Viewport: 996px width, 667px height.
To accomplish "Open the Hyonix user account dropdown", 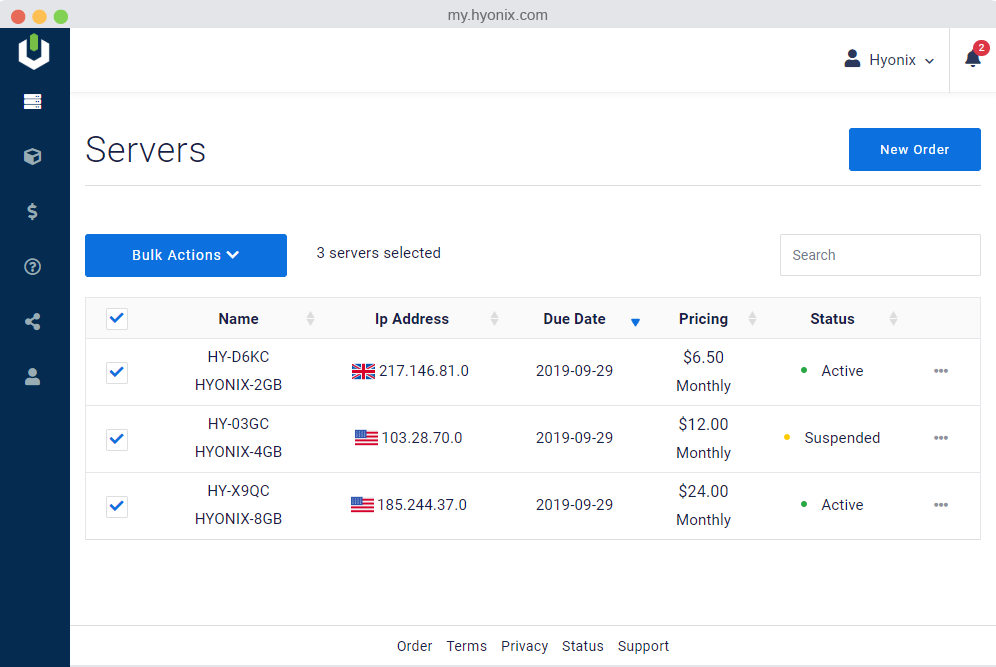I will pos(889,60).
